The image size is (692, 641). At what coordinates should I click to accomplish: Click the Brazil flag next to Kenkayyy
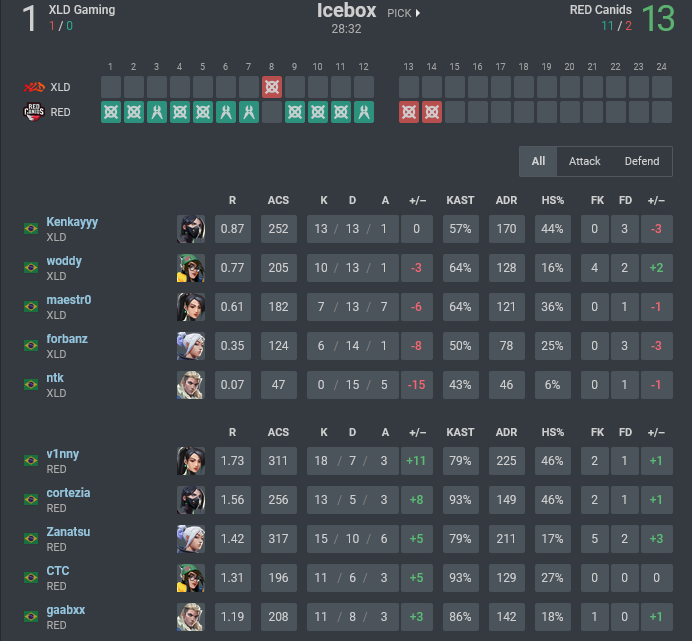tap(31, 228)
